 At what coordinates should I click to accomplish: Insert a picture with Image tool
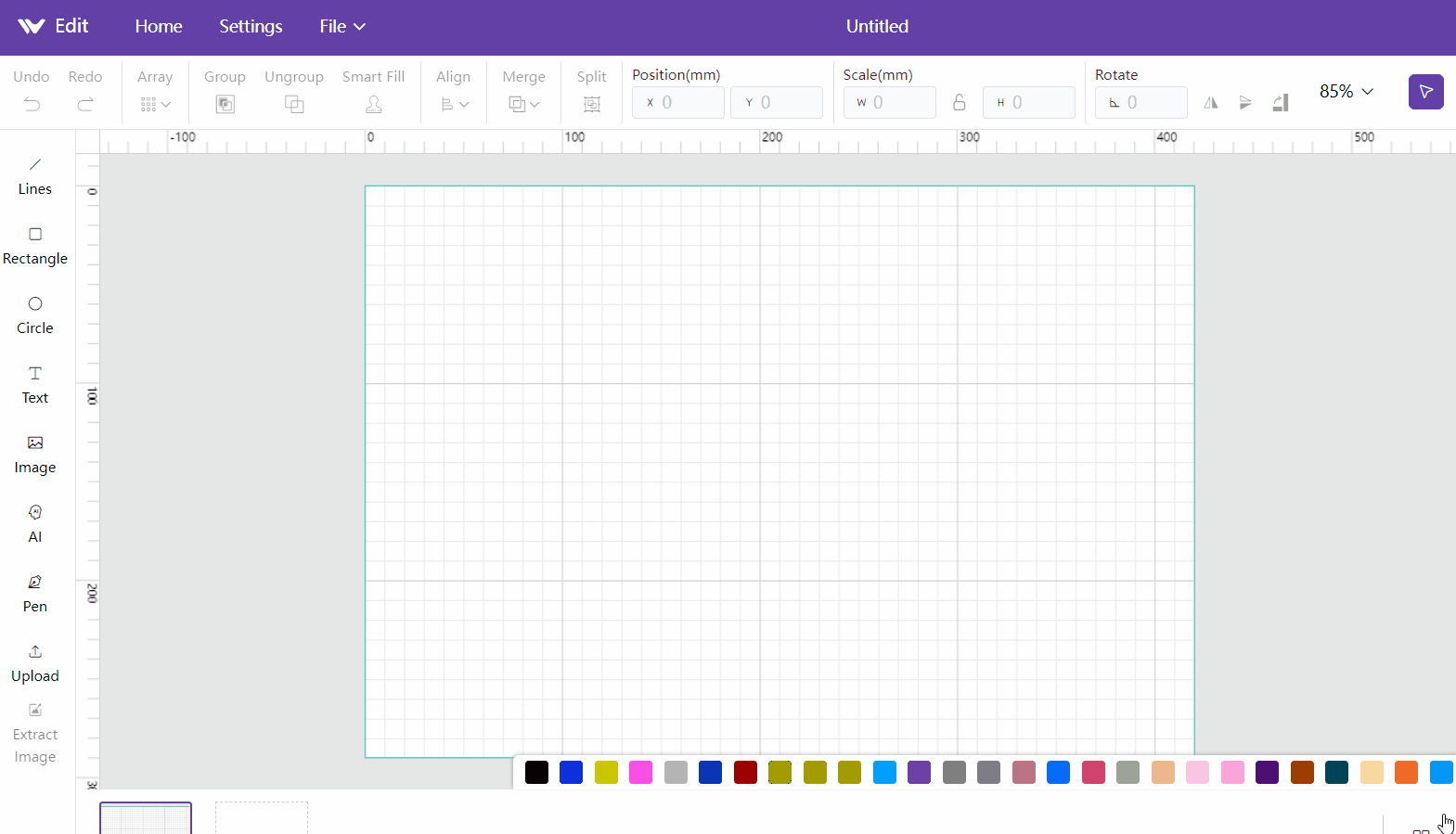click(x=35, y=455)
